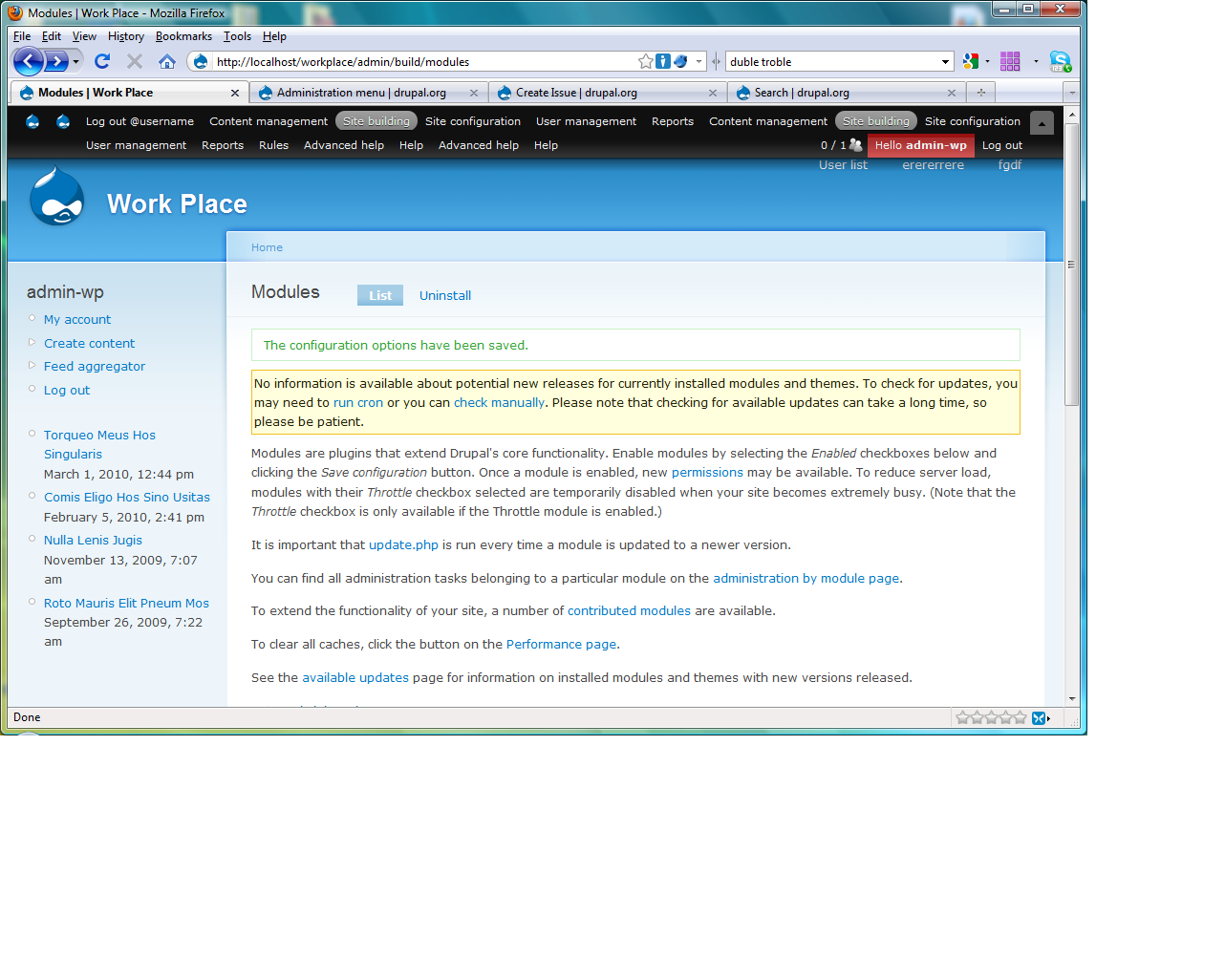
Task: Click the online users icon beside 0/1
Action: [x=853, y=144]
